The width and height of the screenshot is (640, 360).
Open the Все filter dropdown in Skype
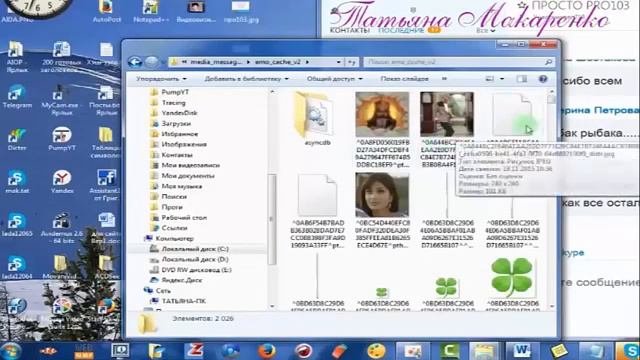(486, 31)
